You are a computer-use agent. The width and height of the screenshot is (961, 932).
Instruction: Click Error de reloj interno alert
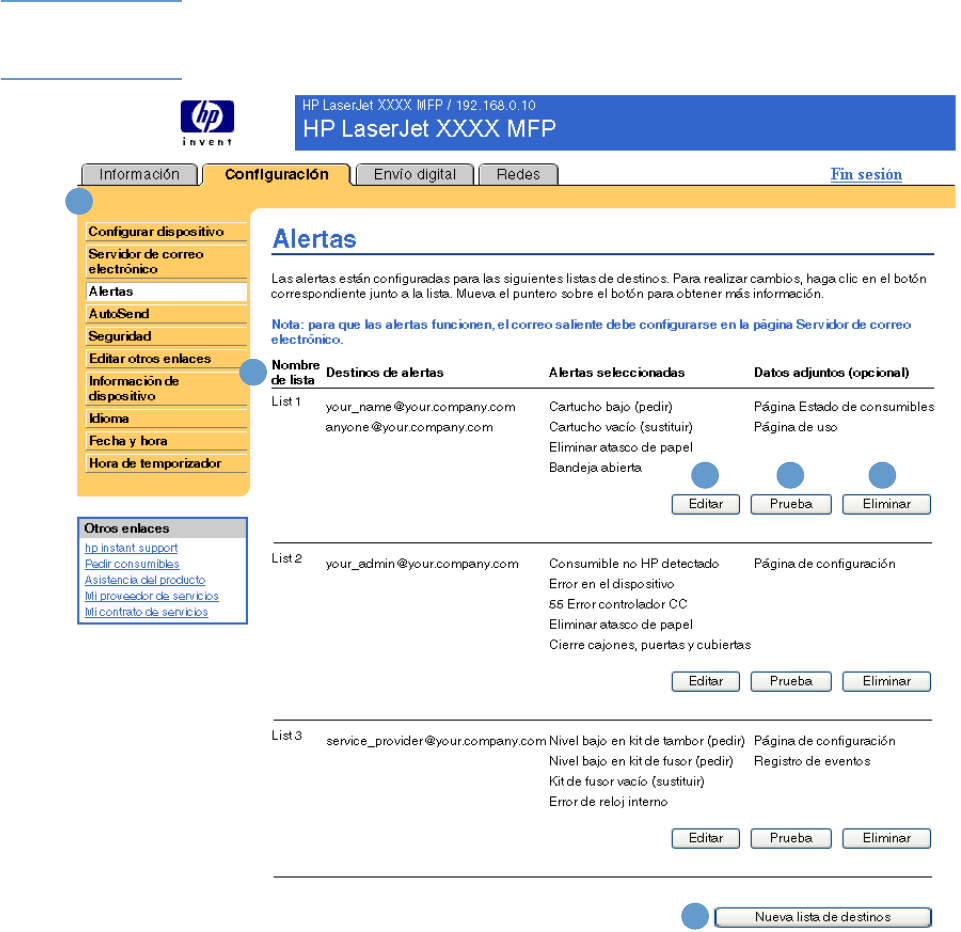[608, 801]
